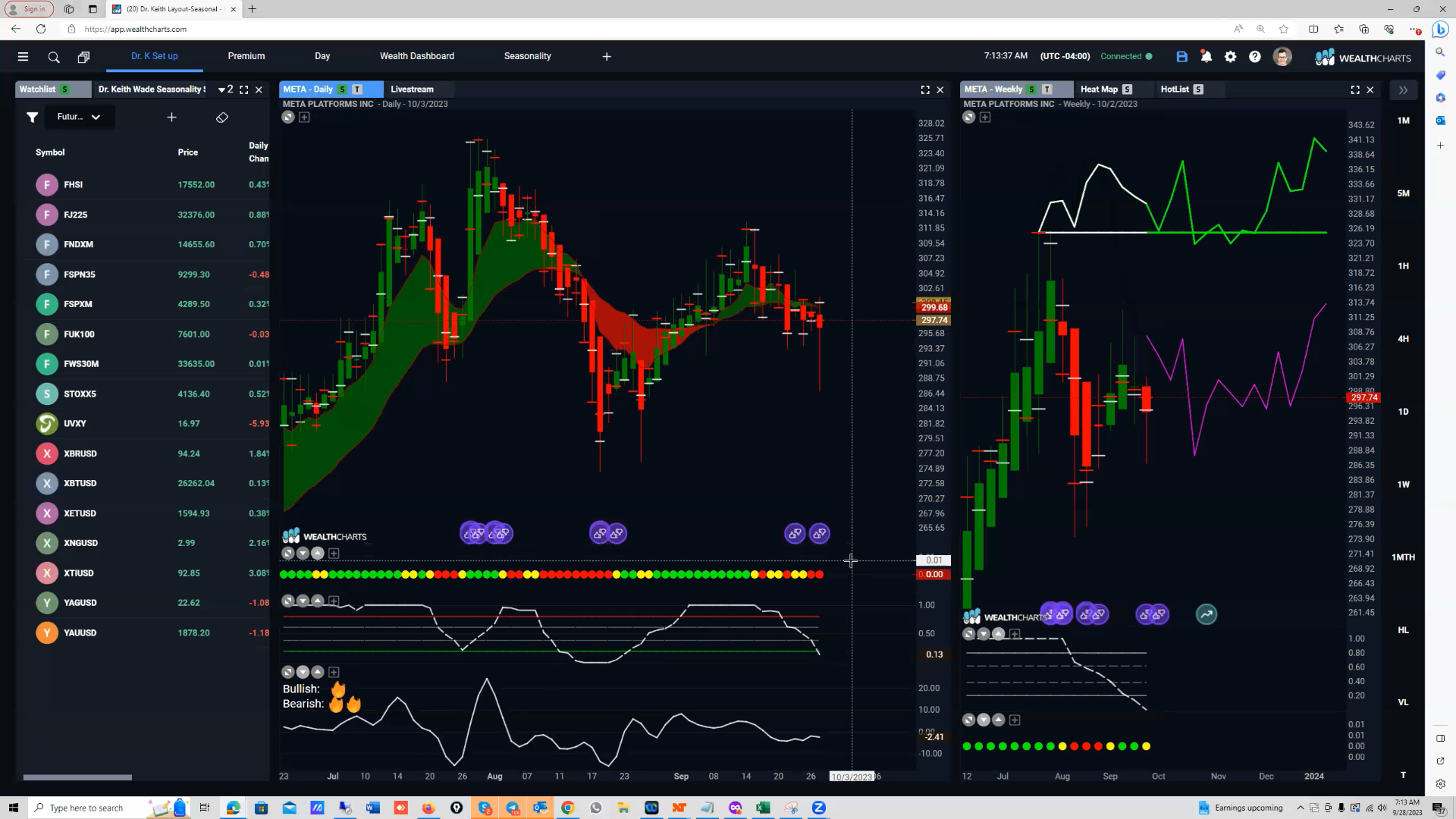Screen dimensions: 1456x819
Task: Maximize the watchlist panel
Action: tap(244, 89)
